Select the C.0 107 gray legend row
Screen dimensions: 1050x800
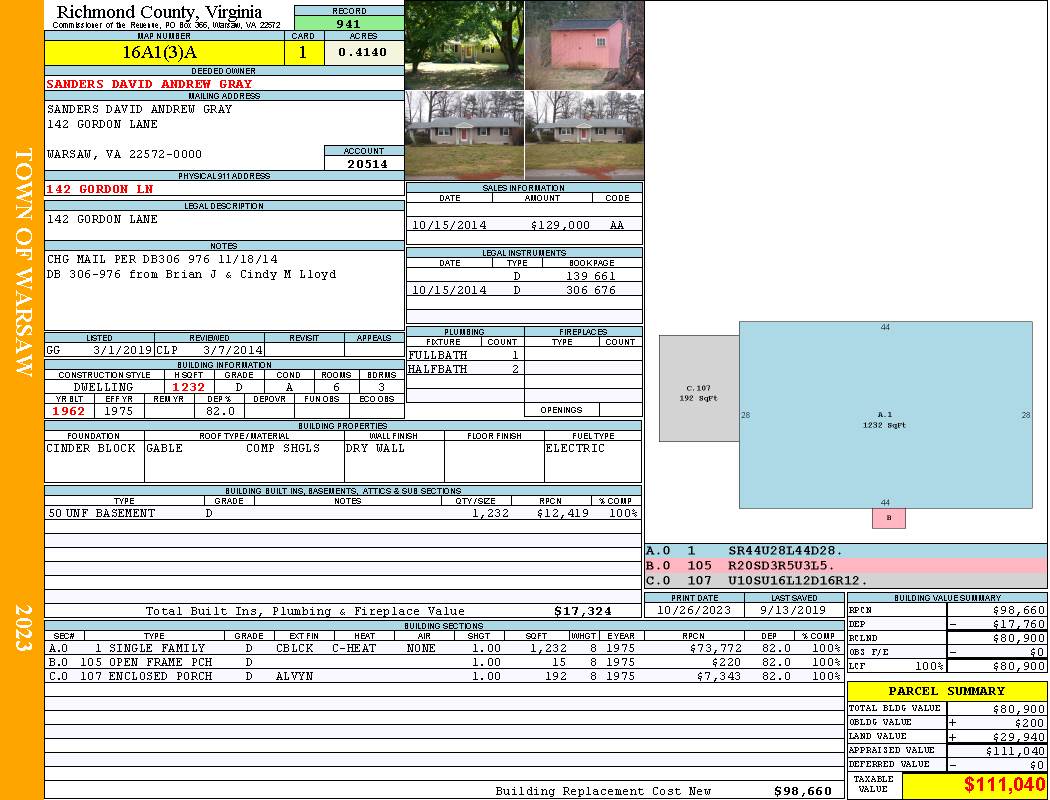845,580
